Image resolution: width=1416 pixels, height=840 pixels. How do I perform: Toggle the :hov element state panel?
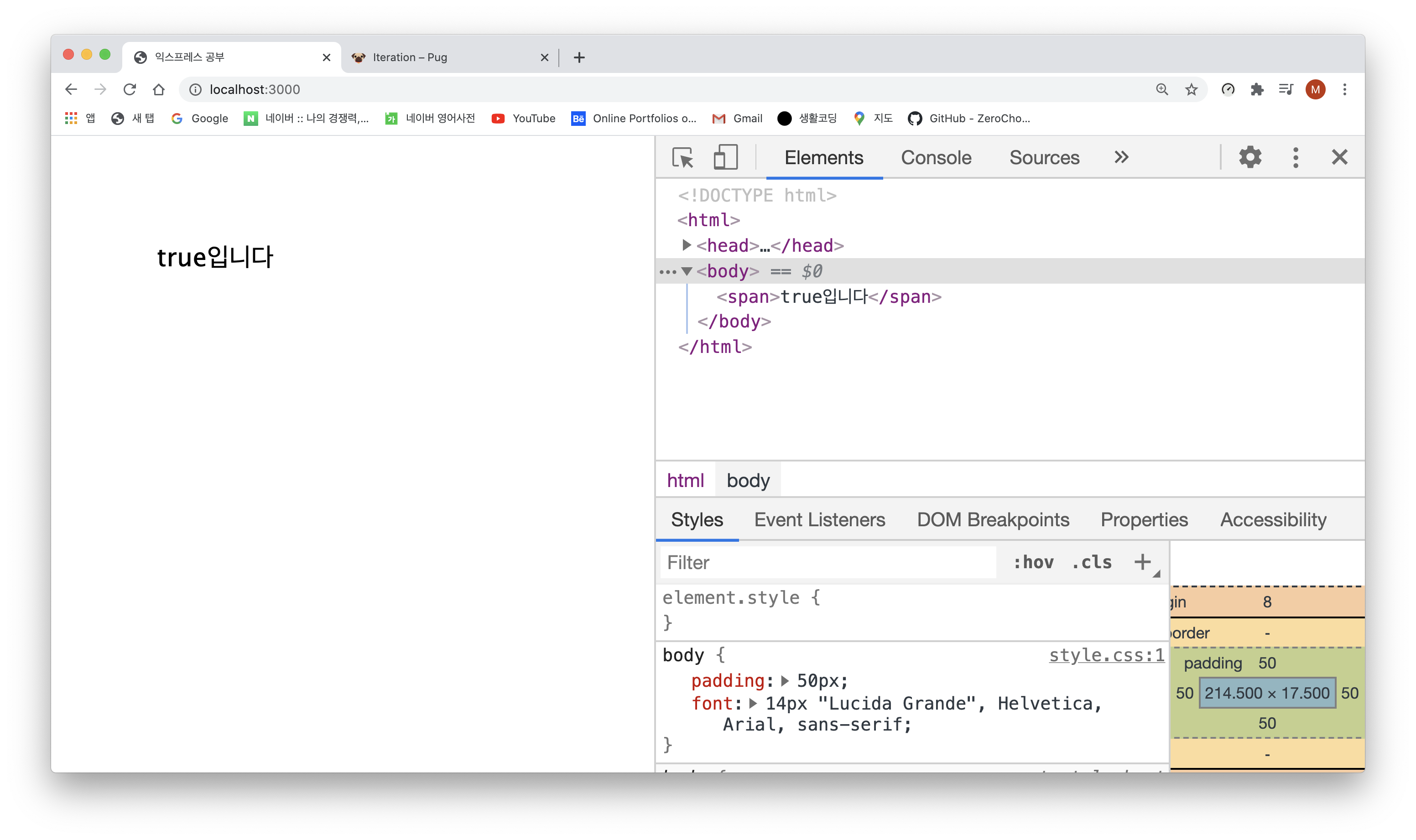pyautogui.click(x=1033, y=562)
